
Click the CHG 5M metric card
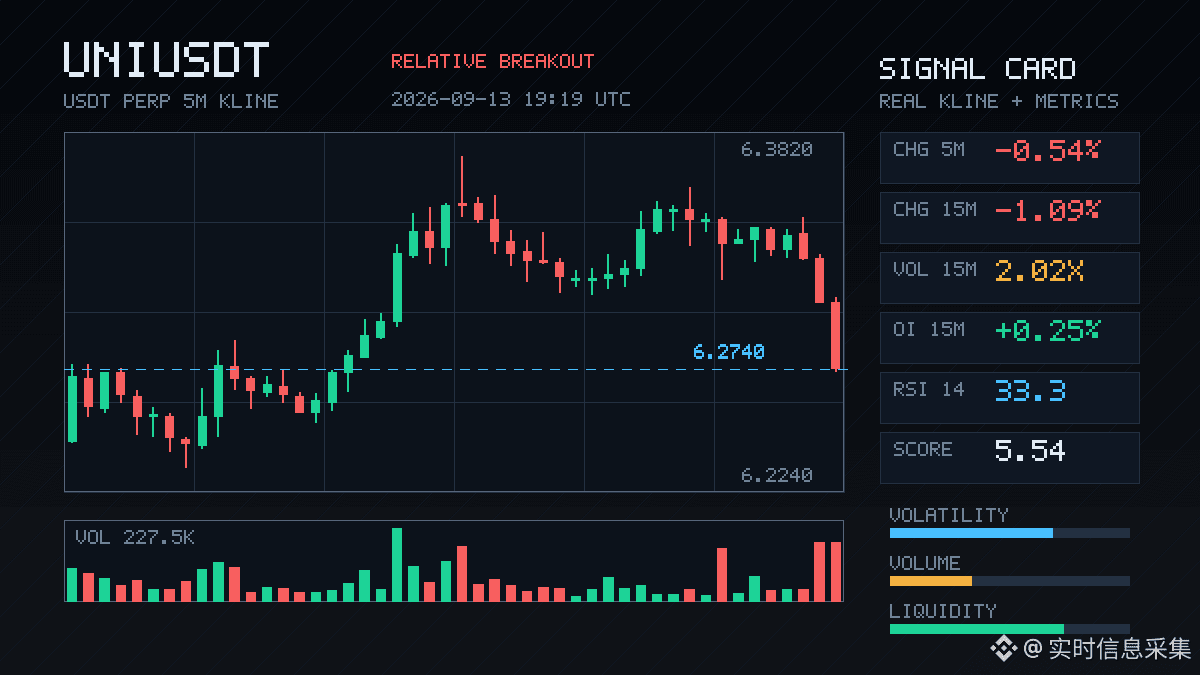click(x=1009, y=157)
